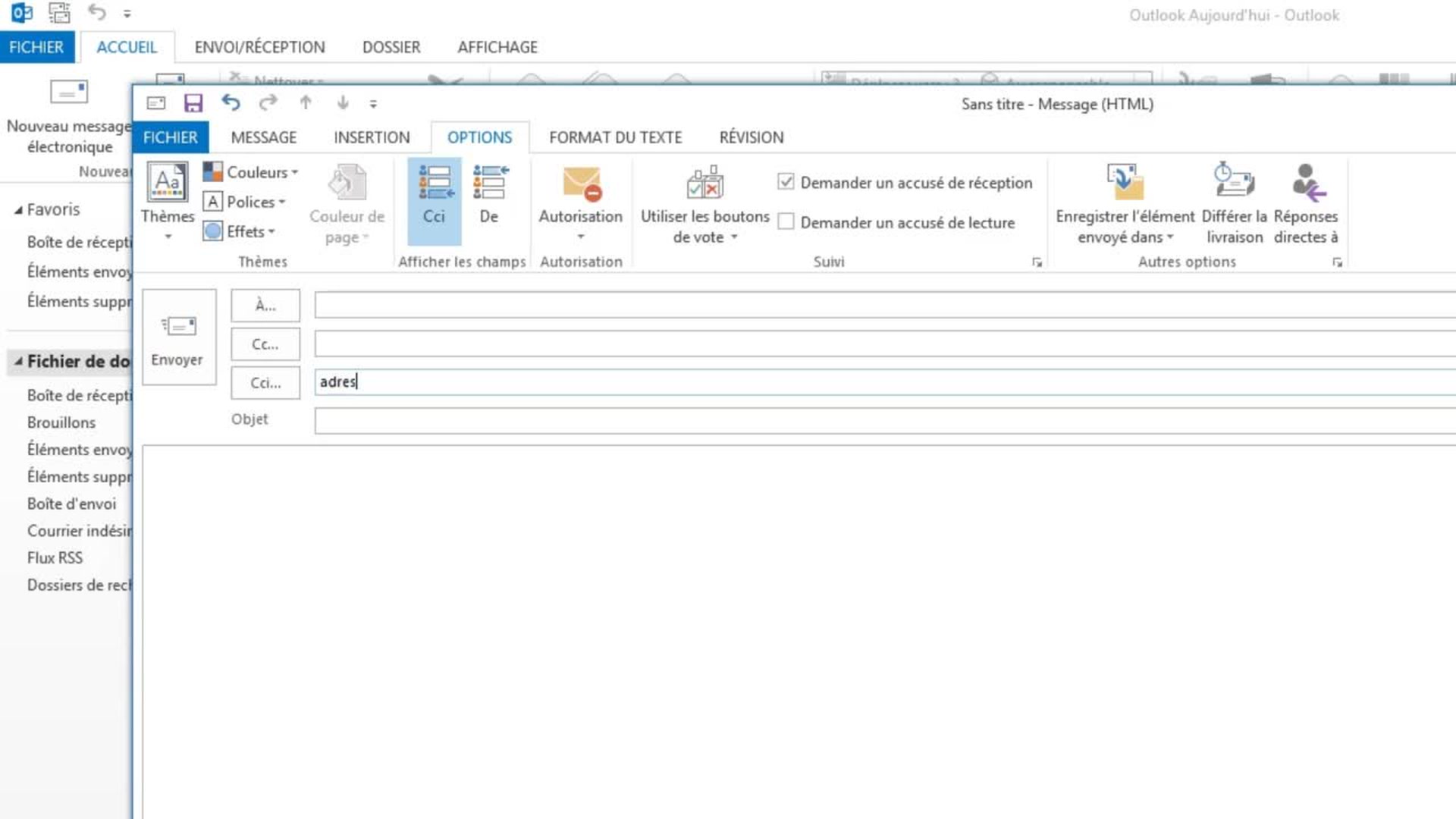
Task: Open the FORMAT DU TEXTE tab
Action: click(x=615, y=137)
